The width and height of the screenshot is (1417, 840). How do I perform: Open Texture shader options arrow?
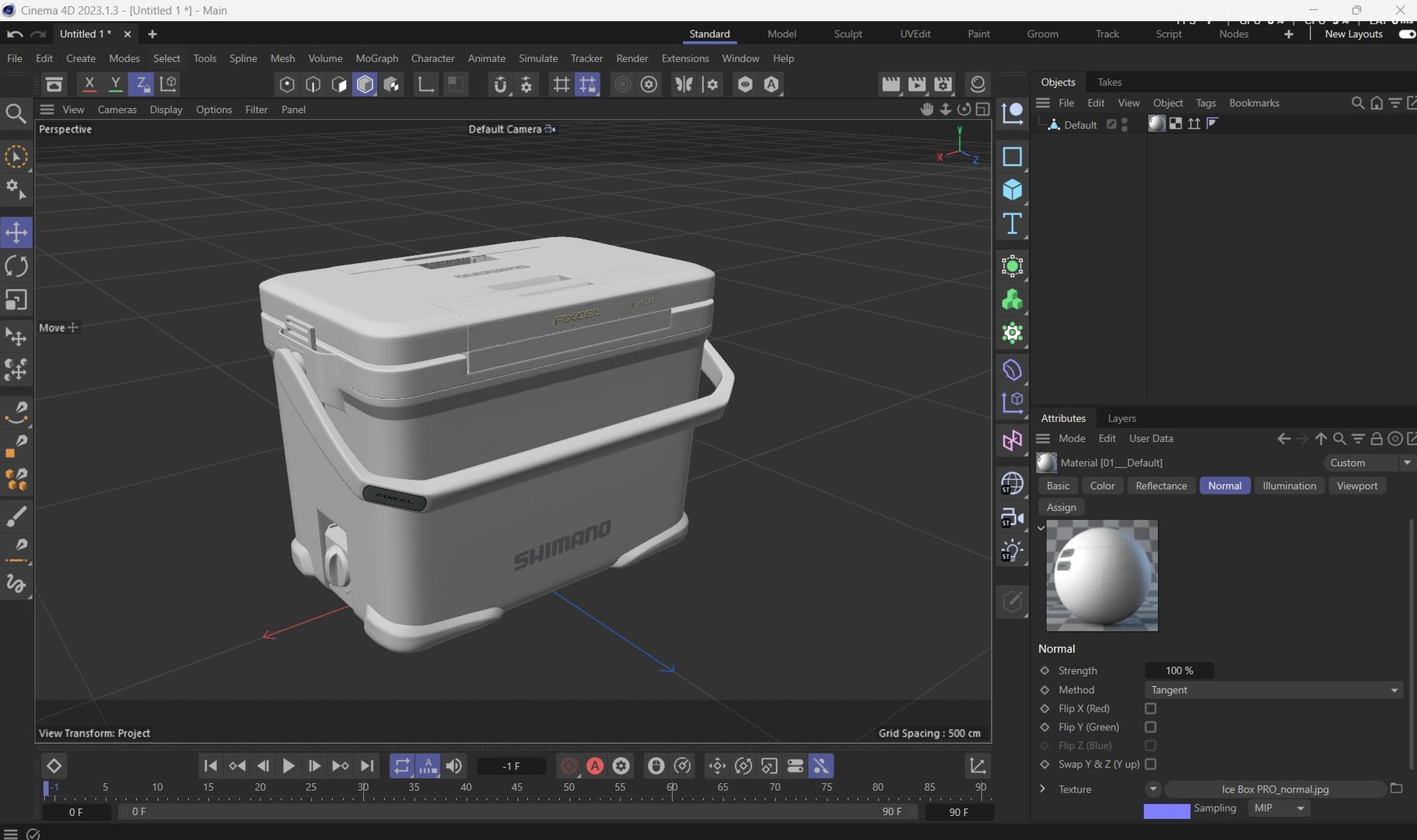coord(1153,789)
